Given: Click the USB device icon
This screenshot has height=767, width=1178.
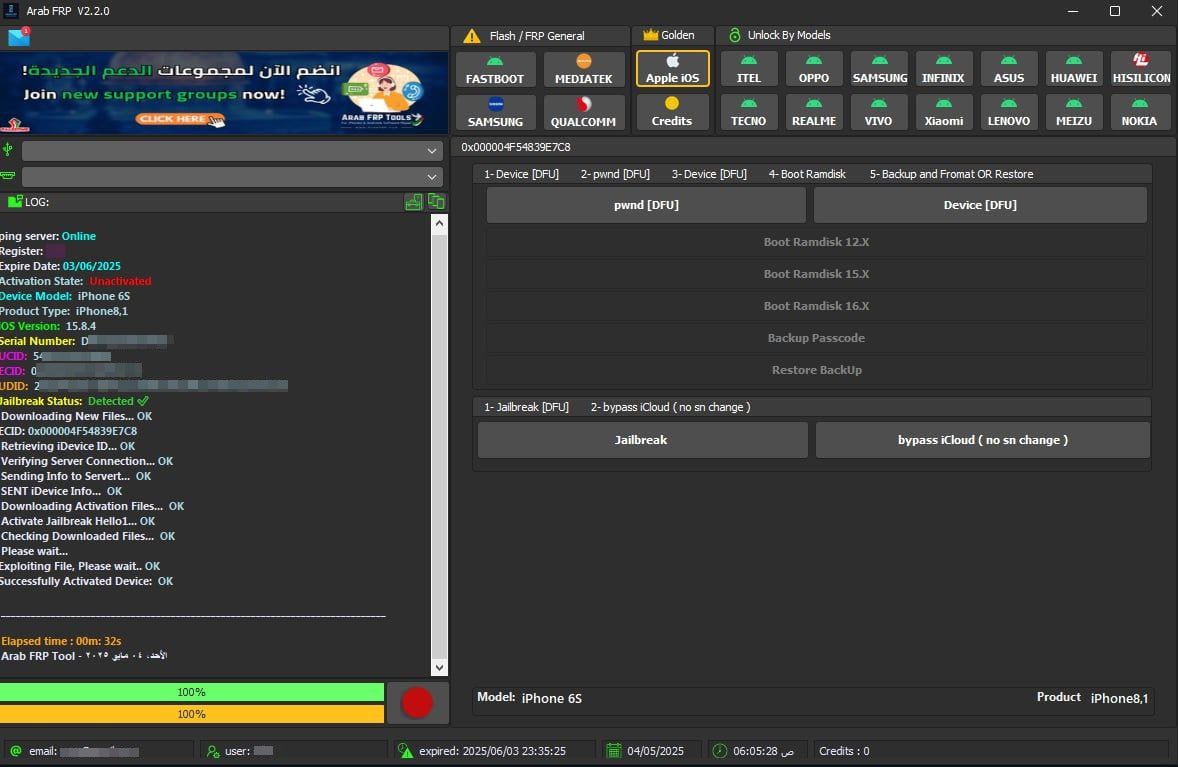Looking at the screenshot, I should (8, 150).
